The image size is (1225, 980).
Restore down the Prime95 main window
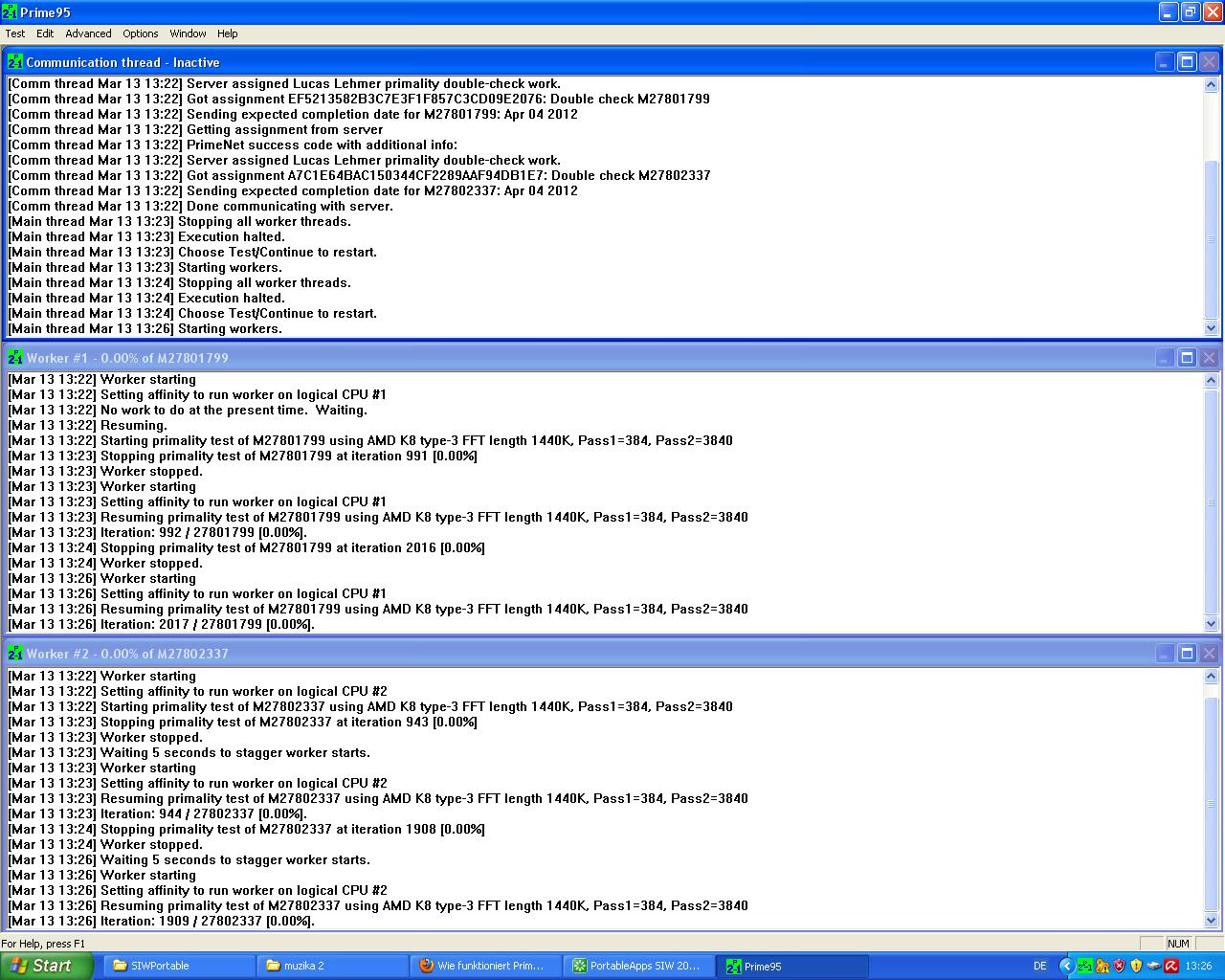point(1191,12)
